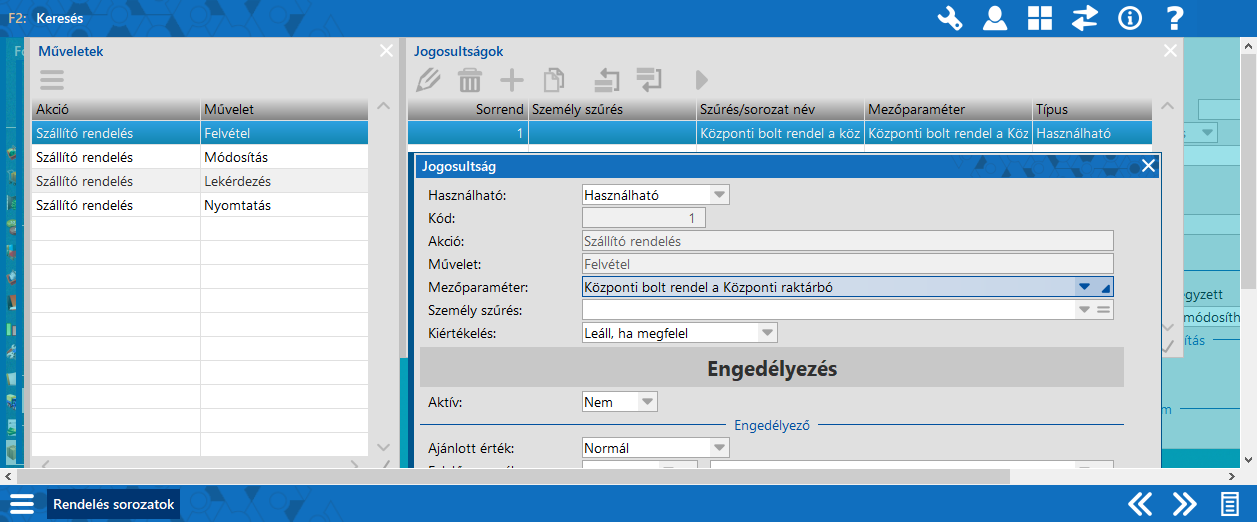Select the Lekérdezés operation row

coord(200,181)
